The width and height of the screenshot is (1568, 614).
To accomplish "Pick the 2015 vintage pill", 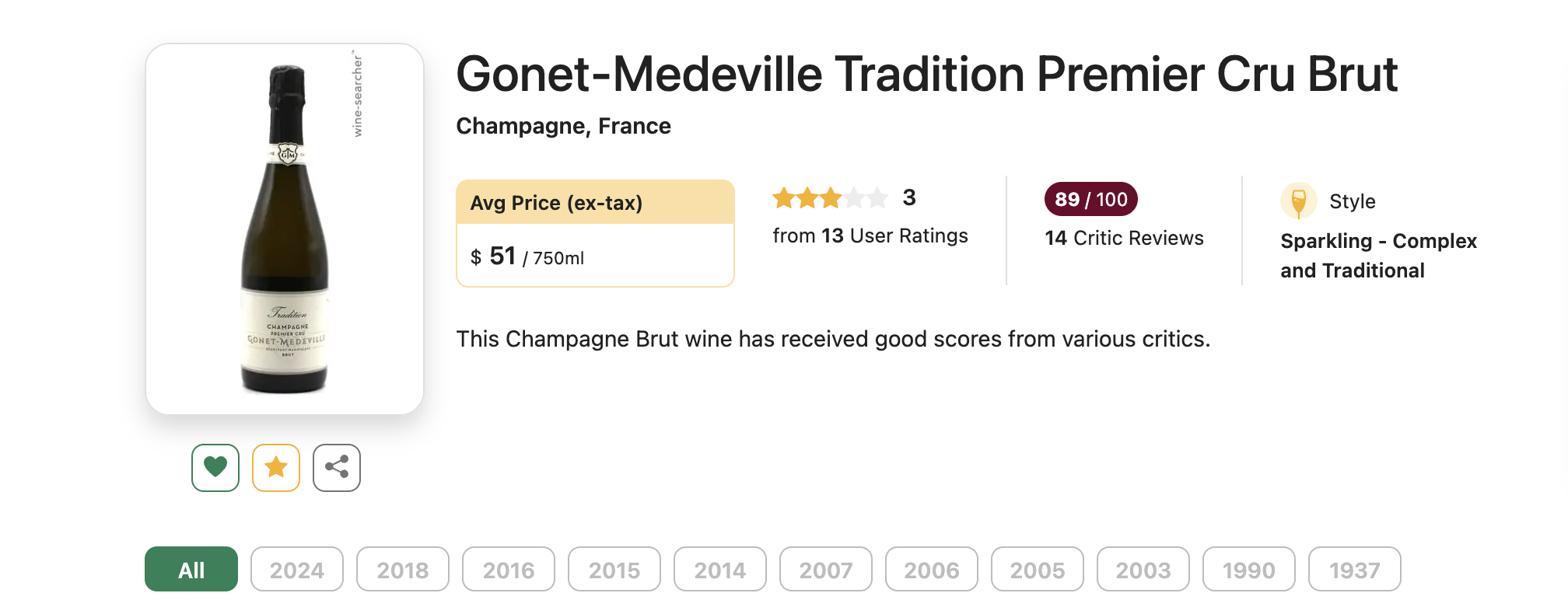I will pos(614,569).
